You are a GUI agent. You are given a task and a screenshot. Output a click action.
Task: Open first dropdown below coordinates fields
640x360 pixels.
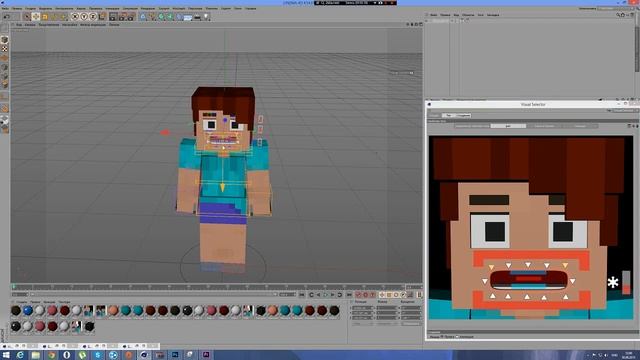click(x=362, y=324)
